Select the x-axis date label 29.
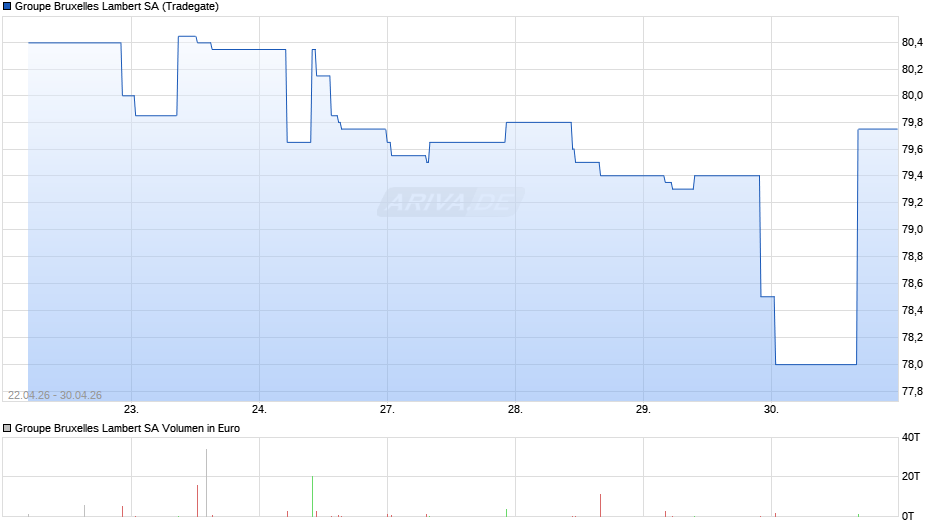 (x=643, y=410)
